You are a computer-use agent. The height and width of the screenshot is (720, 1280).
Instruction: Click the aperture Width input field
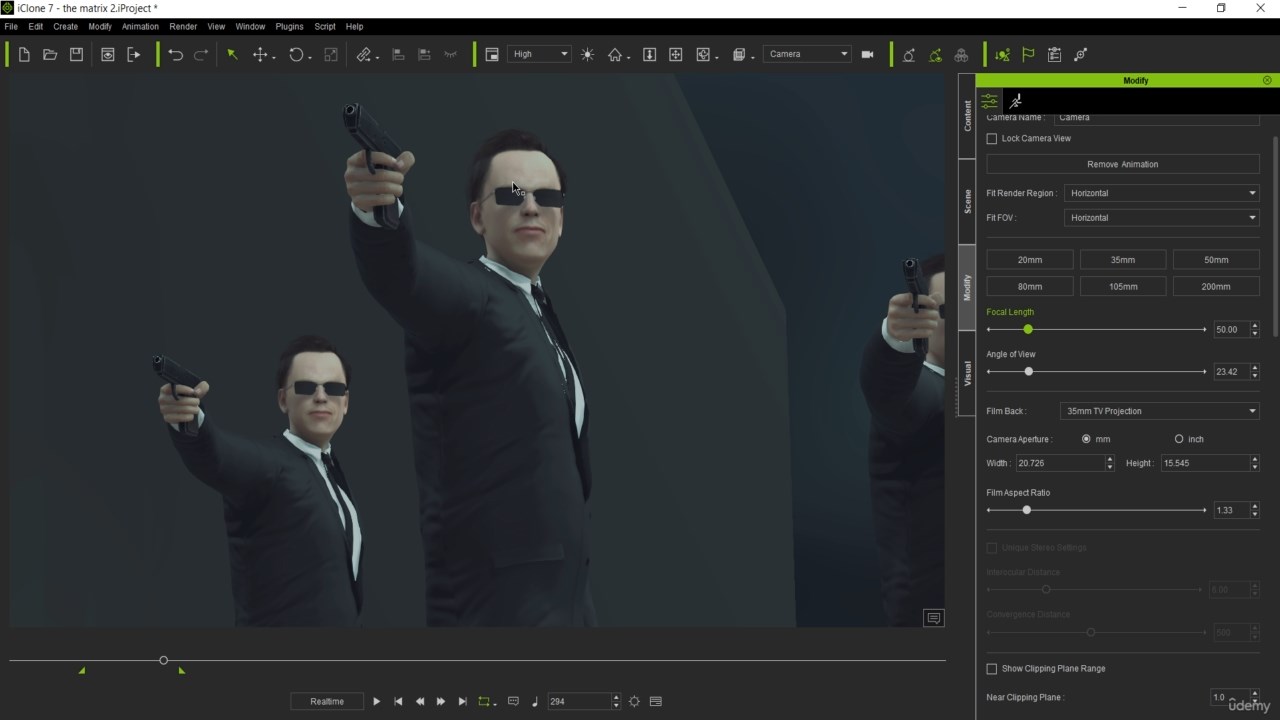[x=1059, y=463]
